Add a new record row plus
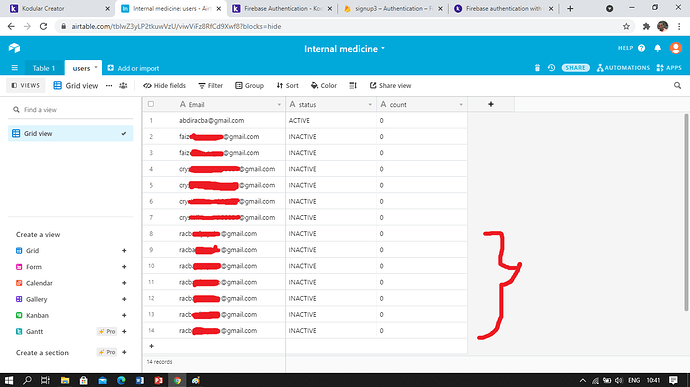Screen dimensions: 690x387 click(151, 346)
